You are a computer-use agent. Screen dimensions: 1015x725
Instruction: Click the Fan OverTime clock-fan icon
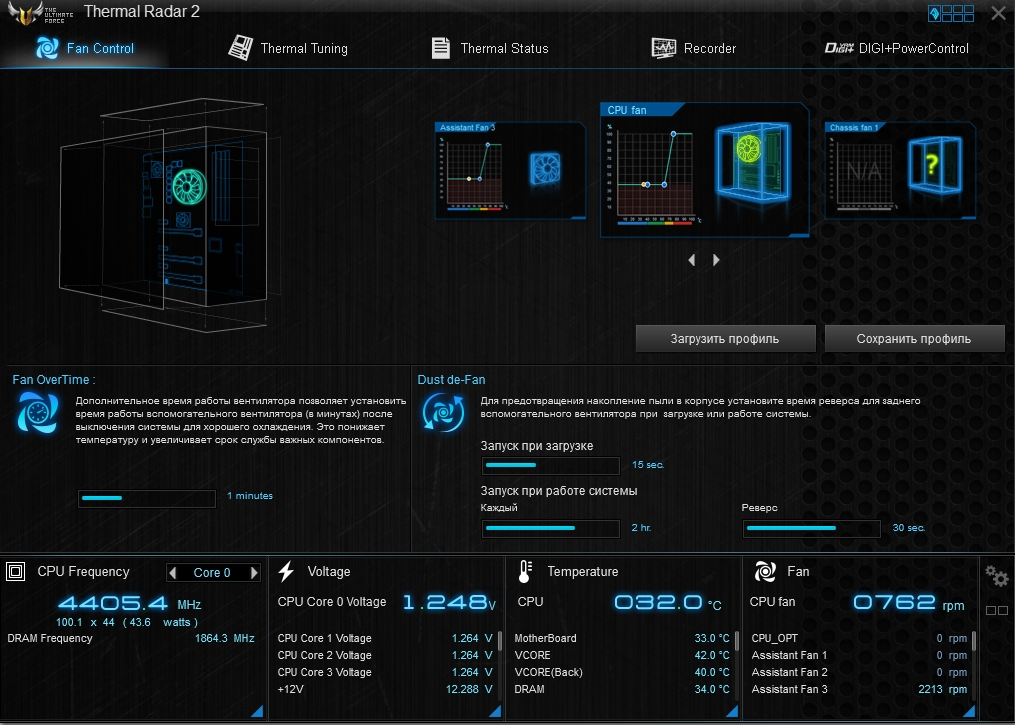tap(37, 413)
